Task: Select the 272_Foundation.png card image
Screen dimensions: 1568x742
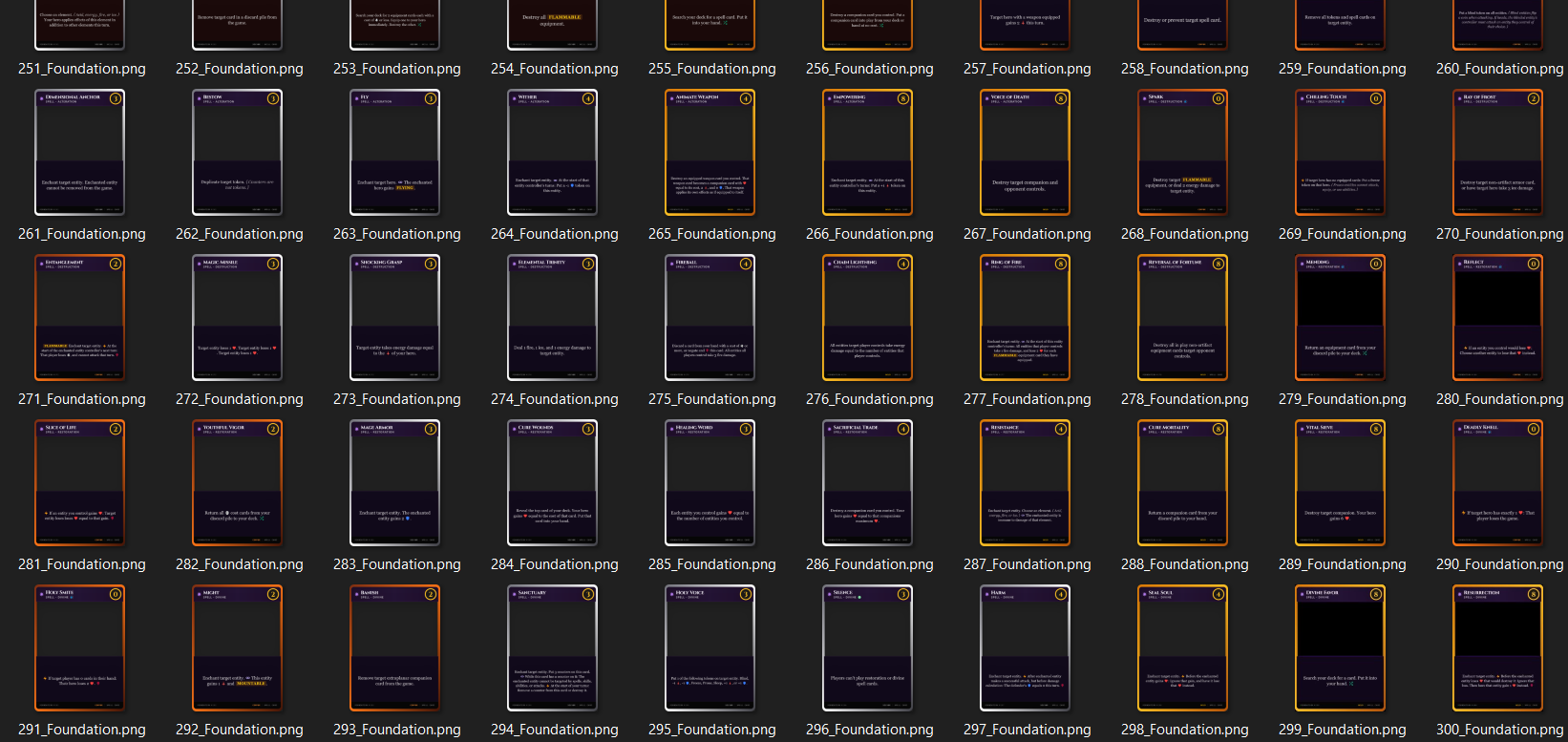Action: (x=238, y=318)
